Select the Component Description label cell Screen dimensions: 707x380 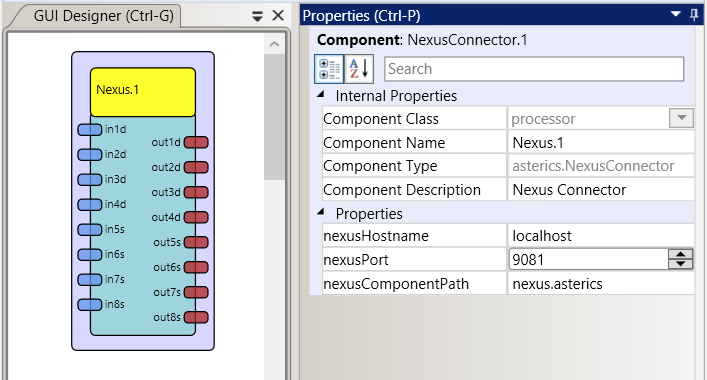click(414, 189)
